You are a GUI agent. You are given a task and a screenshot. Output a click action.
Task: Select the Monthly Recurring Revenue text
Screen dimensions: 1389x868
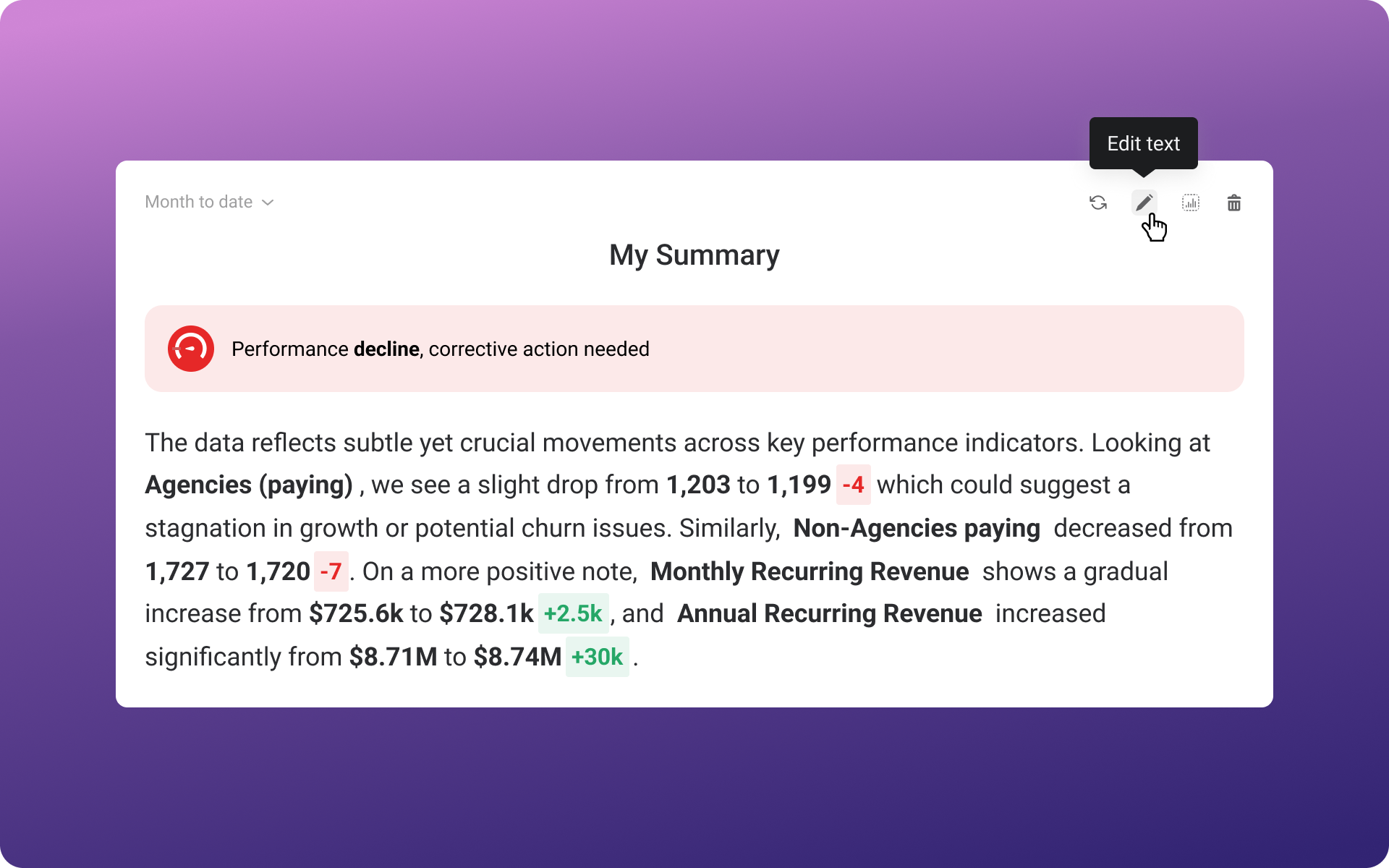(x=809, y=571)
